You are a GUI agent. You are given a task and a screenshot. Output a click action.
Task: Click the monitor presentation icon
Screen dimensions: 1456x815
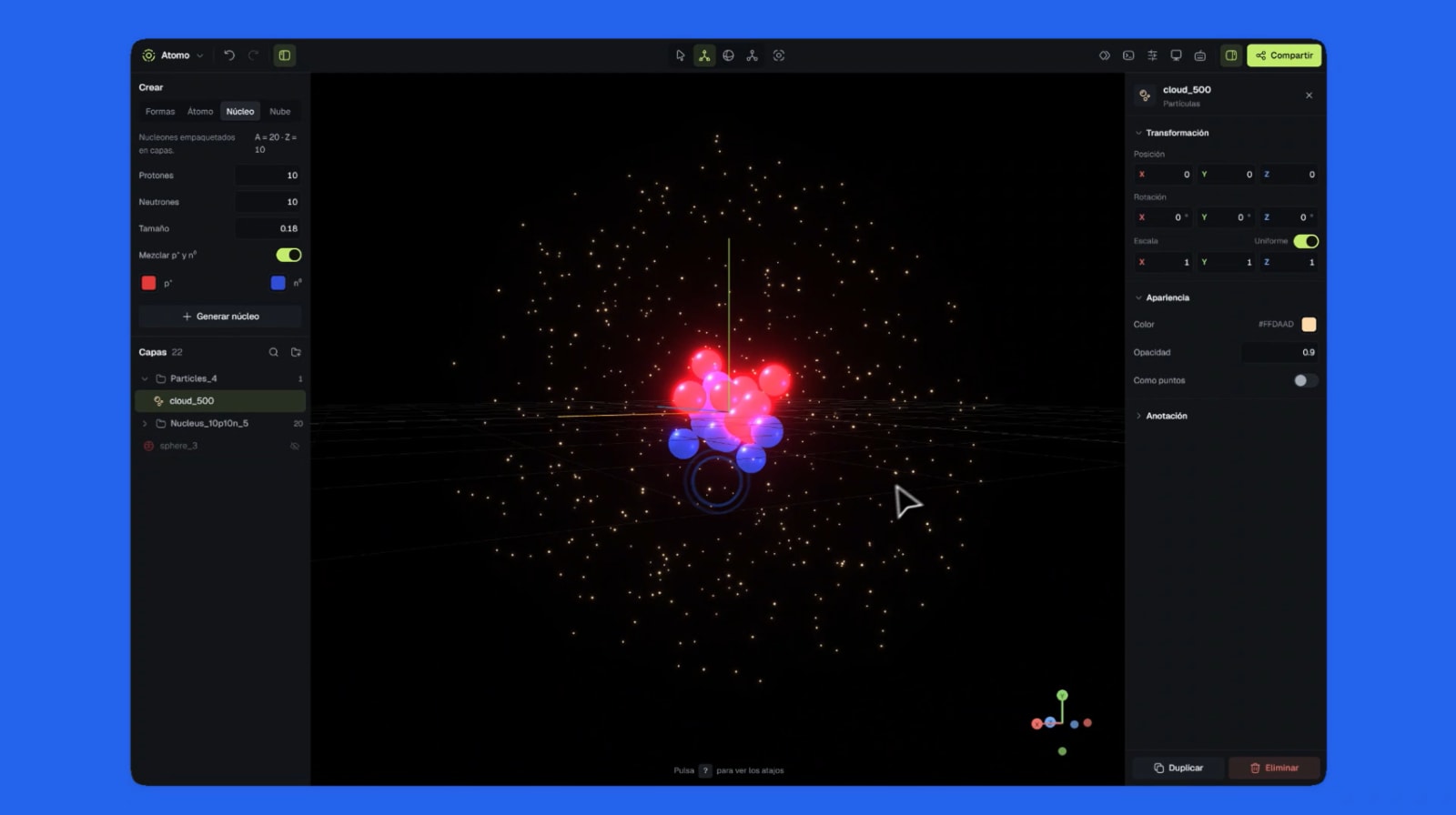[1176, 55]
